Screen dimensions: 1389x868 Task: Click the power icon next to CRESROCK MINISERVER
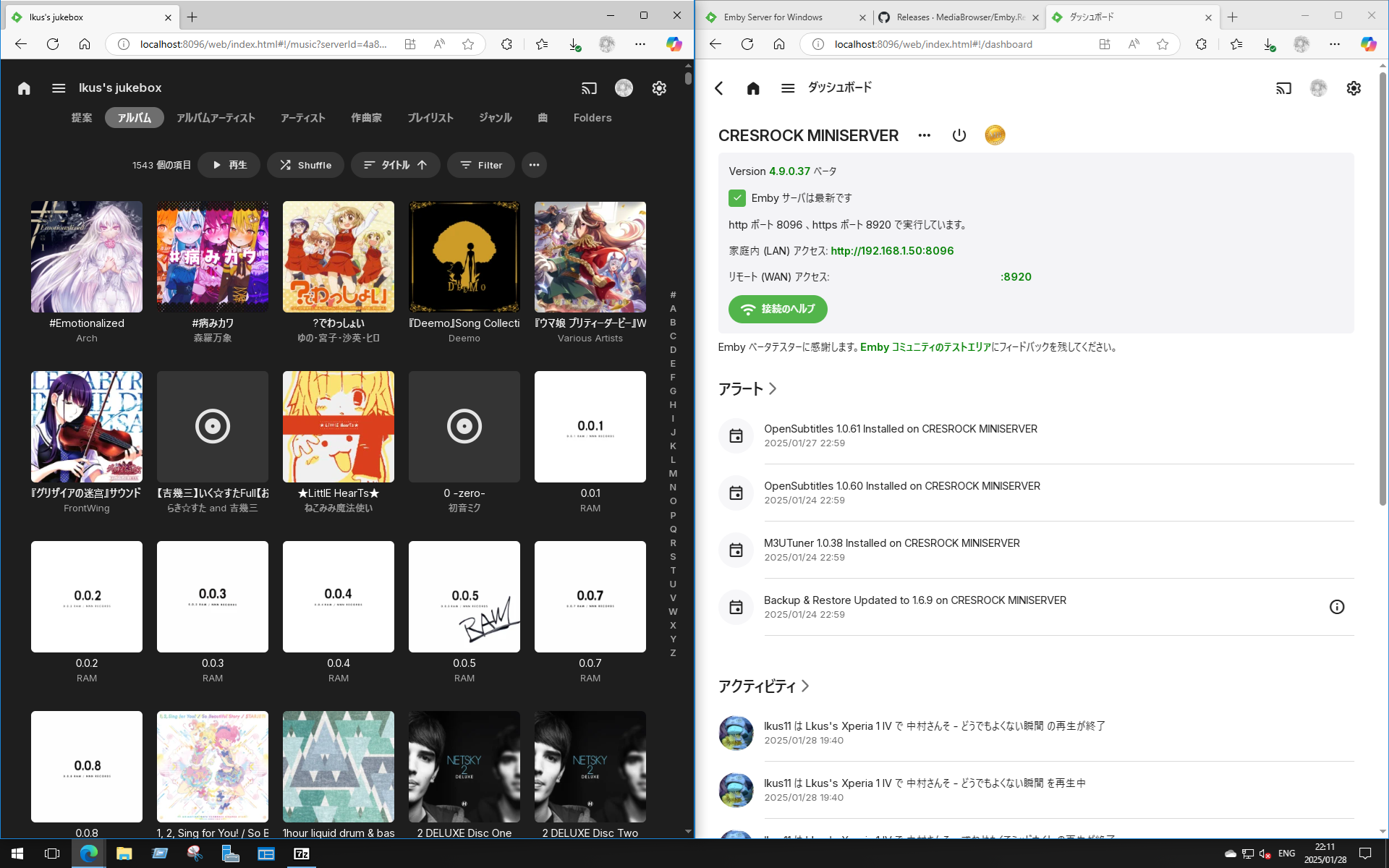[x=959, y=135]
